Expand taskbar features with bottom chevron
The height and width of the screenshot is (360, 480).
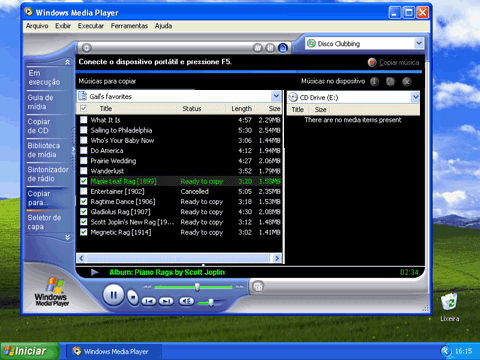tap(67, 237)
